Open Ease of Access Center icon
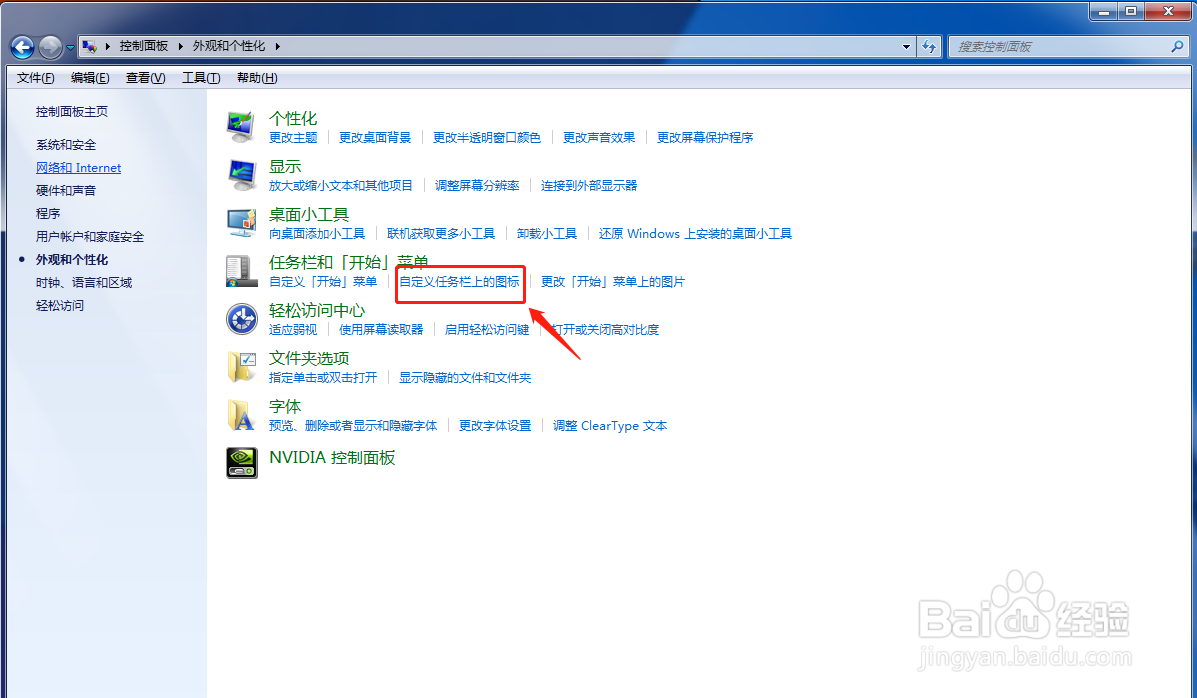Viewport: 1197px width, 698px height. (241, 318)
